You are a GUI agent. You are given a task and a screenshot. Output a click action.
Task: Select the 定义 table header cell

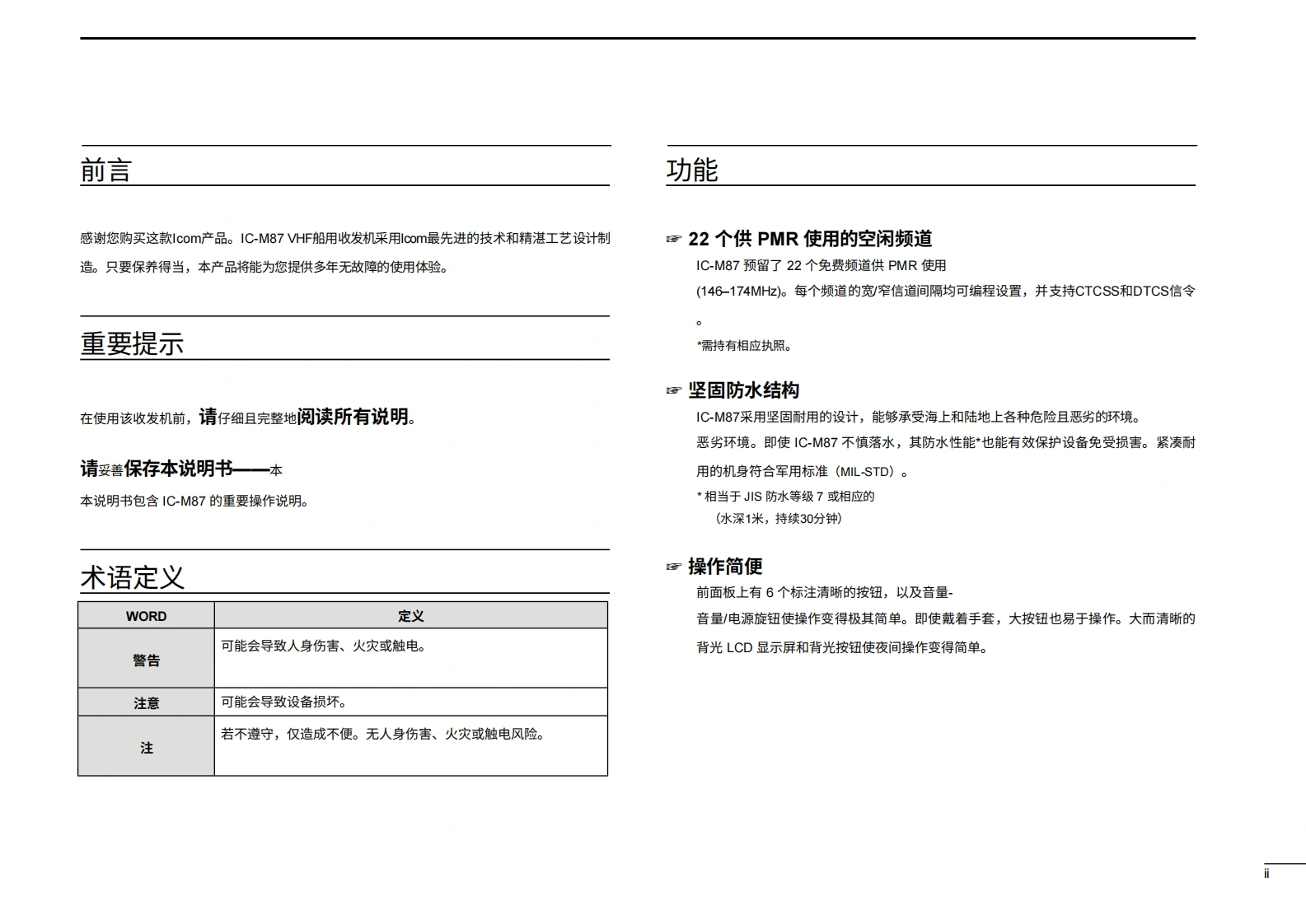pos(410,616)
